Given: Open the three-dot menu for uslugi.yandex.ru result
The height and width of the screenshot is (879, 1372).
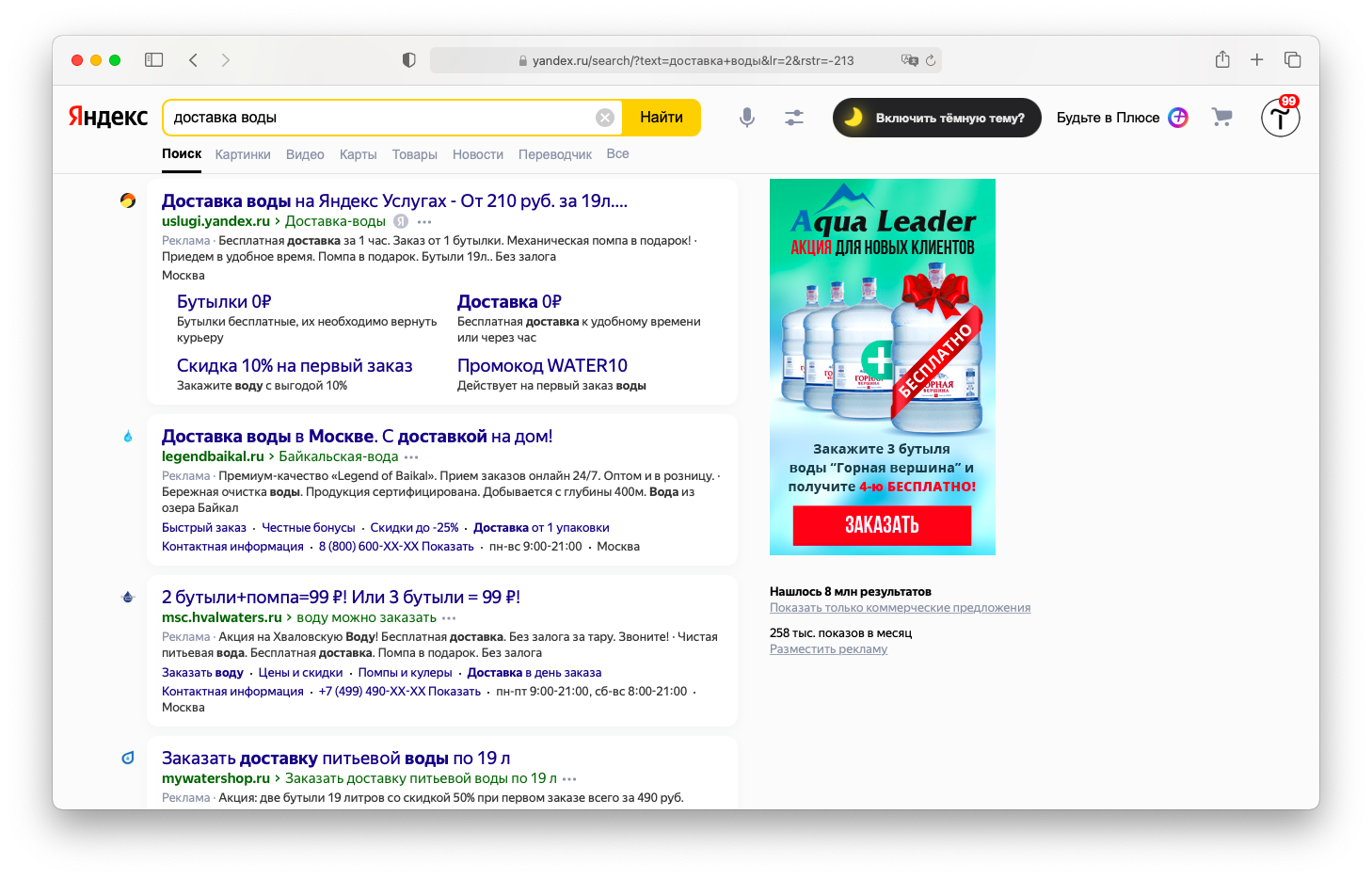Looking at the screenshot, I should 424,222.
